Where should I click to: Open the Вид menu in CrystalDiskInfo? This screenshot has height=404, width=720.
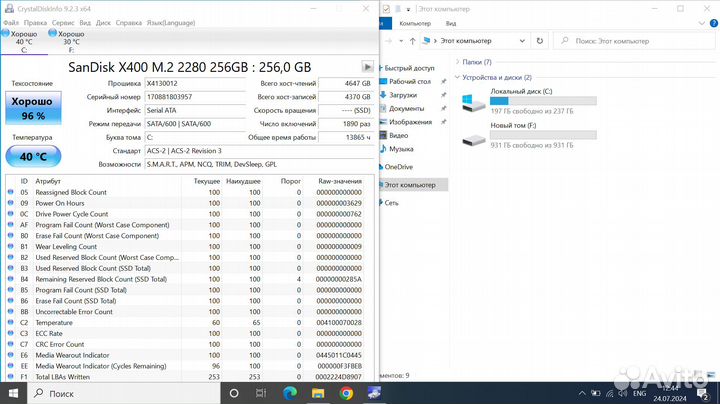[x=85, y=22]
